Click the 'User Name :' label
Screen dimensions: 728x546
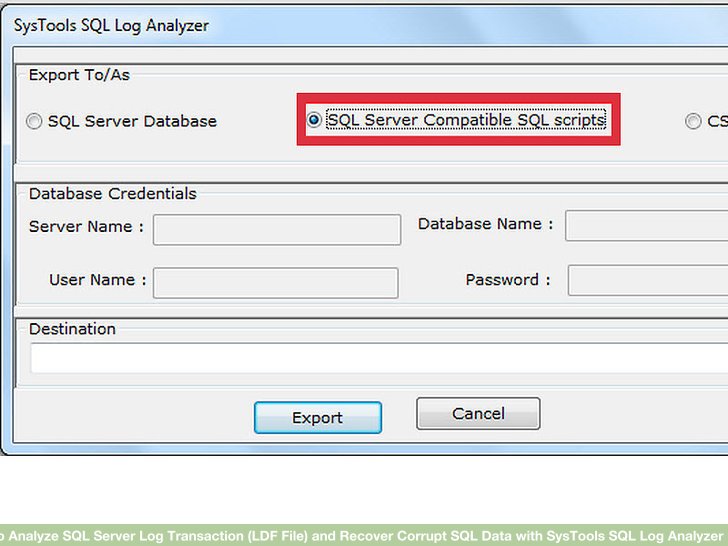click(98, 280)
